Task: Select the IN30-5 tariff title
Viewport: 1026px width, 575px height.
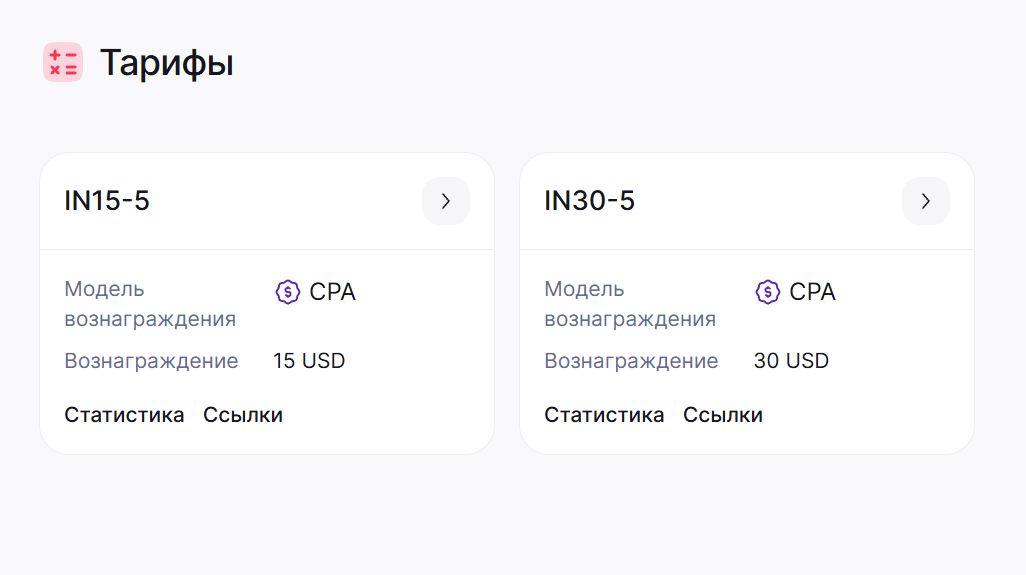Action: tap(590, 201)
